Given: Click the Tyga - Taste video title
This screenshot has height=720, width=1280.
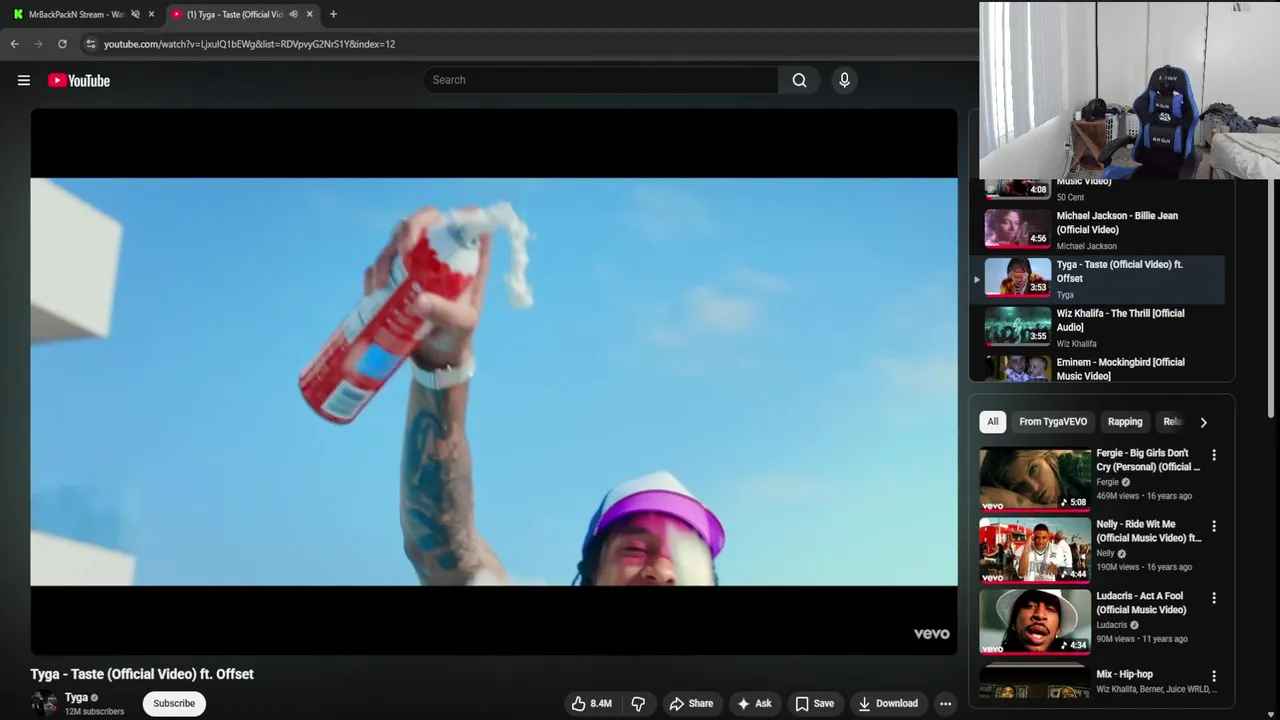Looking at the screenshot, I should click(x=142, y=674).
